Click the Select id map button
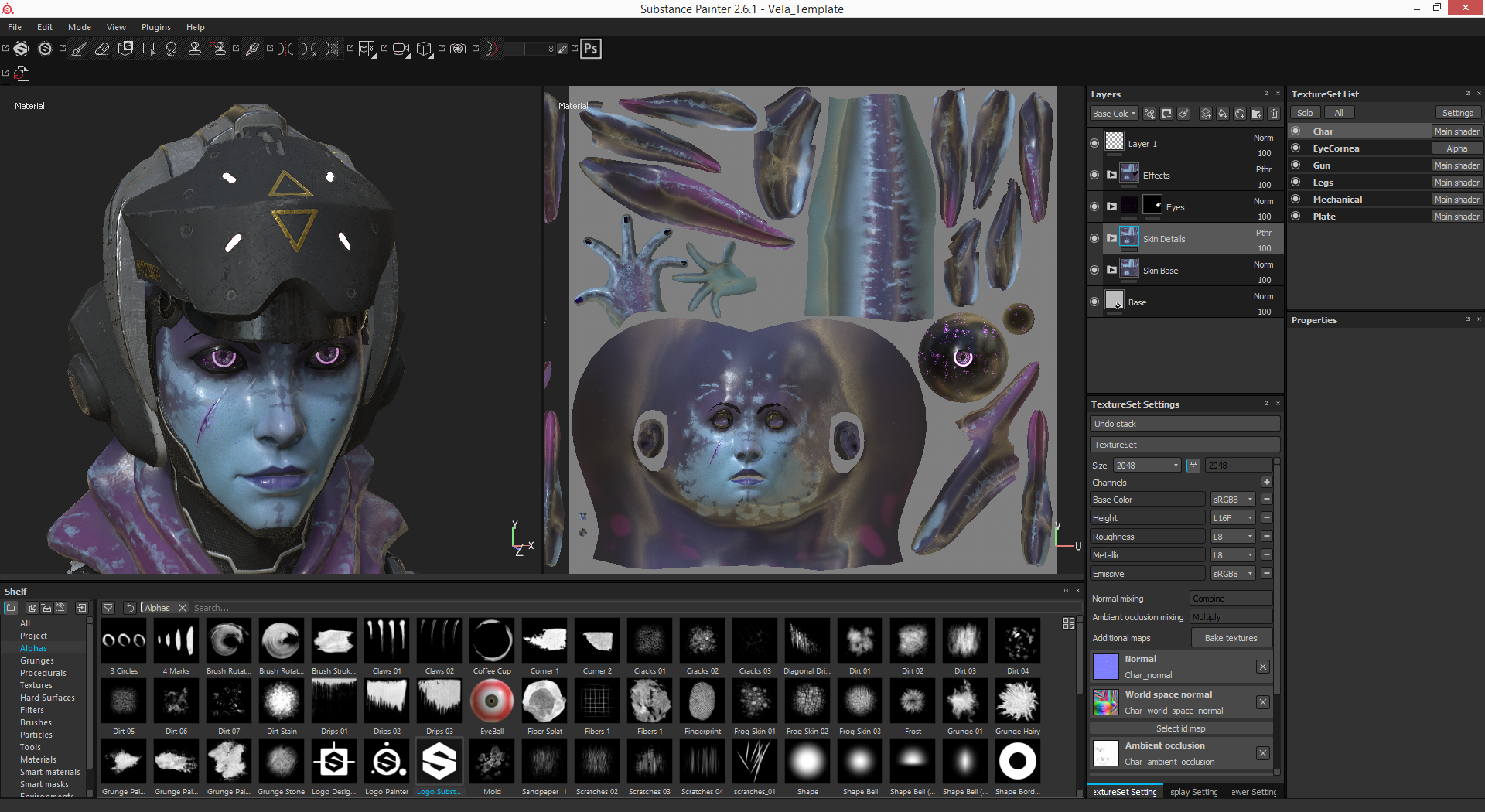Image resolution: width=1485 pixels, height=812 pixels. pyautogui.click(x=1181, y=728)
